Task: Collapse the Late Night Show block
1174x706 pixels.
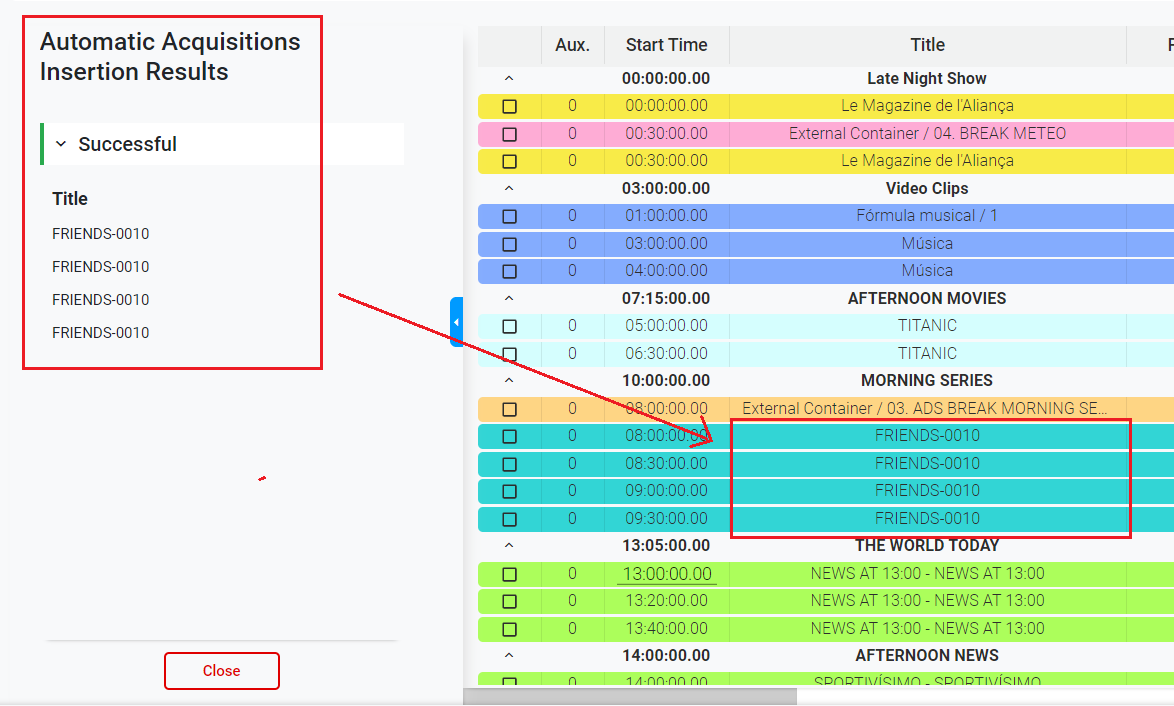Action: 509,78
